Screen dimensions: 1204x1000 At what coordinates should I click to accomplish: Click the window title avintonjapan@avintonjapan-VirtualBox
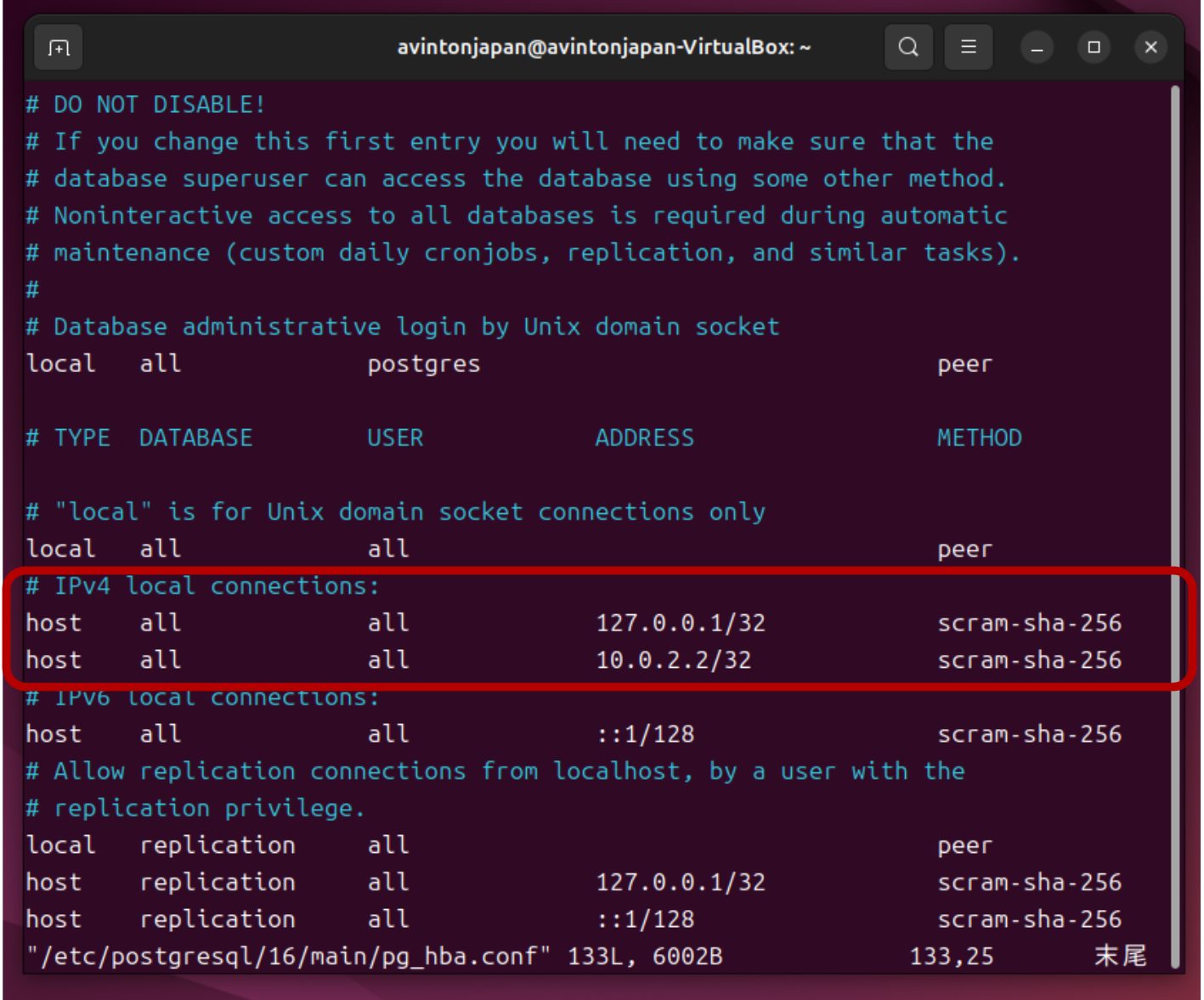(x=604, y=48)
